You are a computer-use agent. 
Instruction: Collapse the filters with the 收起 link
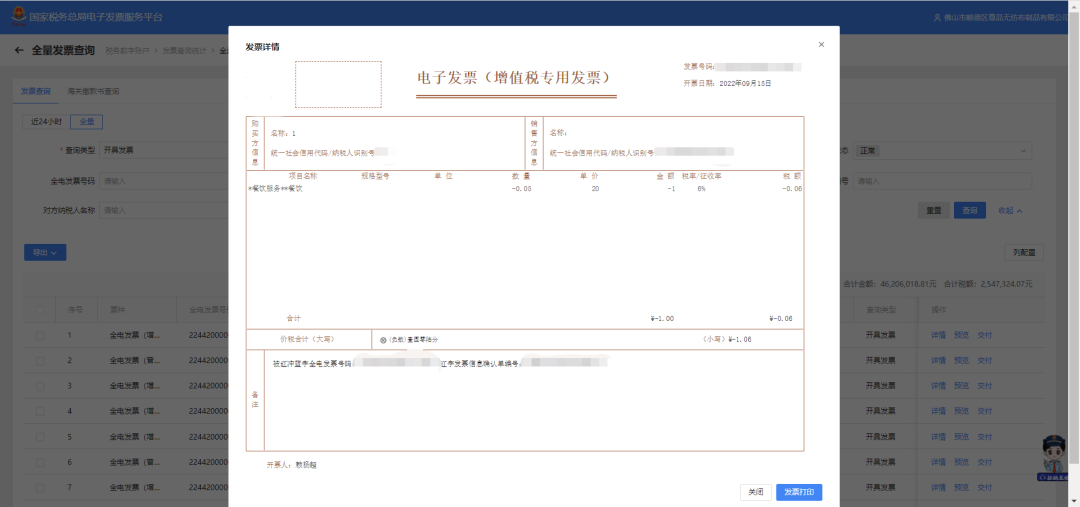tap(1010, 211)
